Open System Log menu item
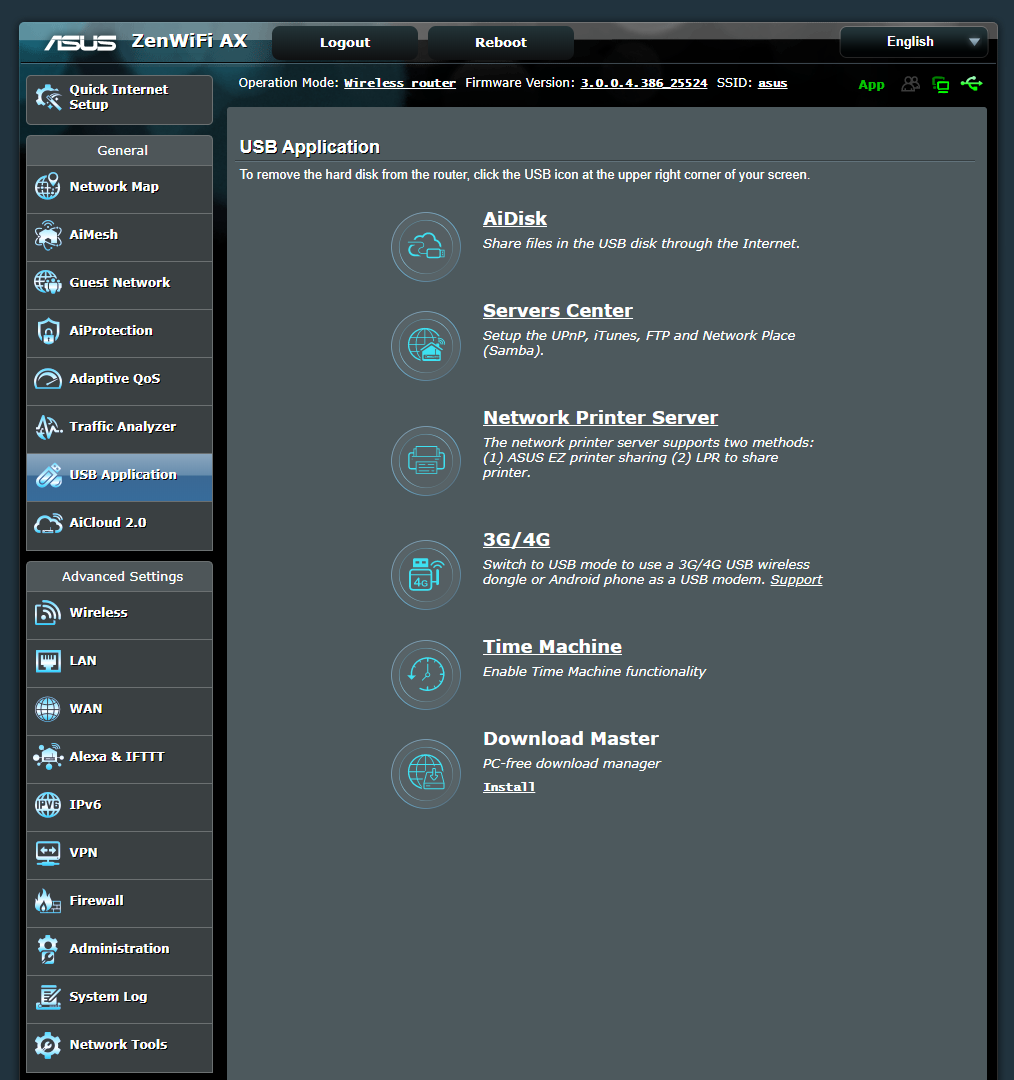The height and width of the screenshot is (1080, 1014). (x=119, y=997)
